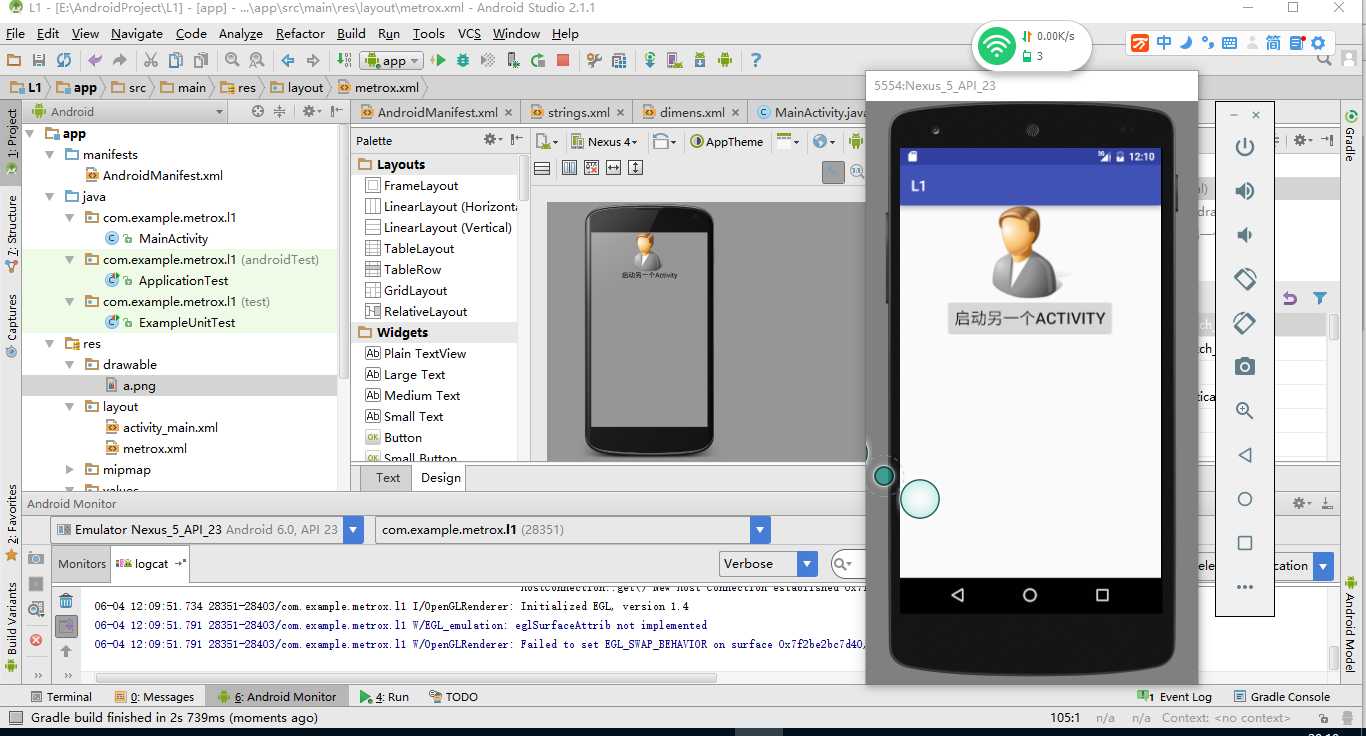Open com.example.metrox.l1 process dropdown

[x=573, y=529]
